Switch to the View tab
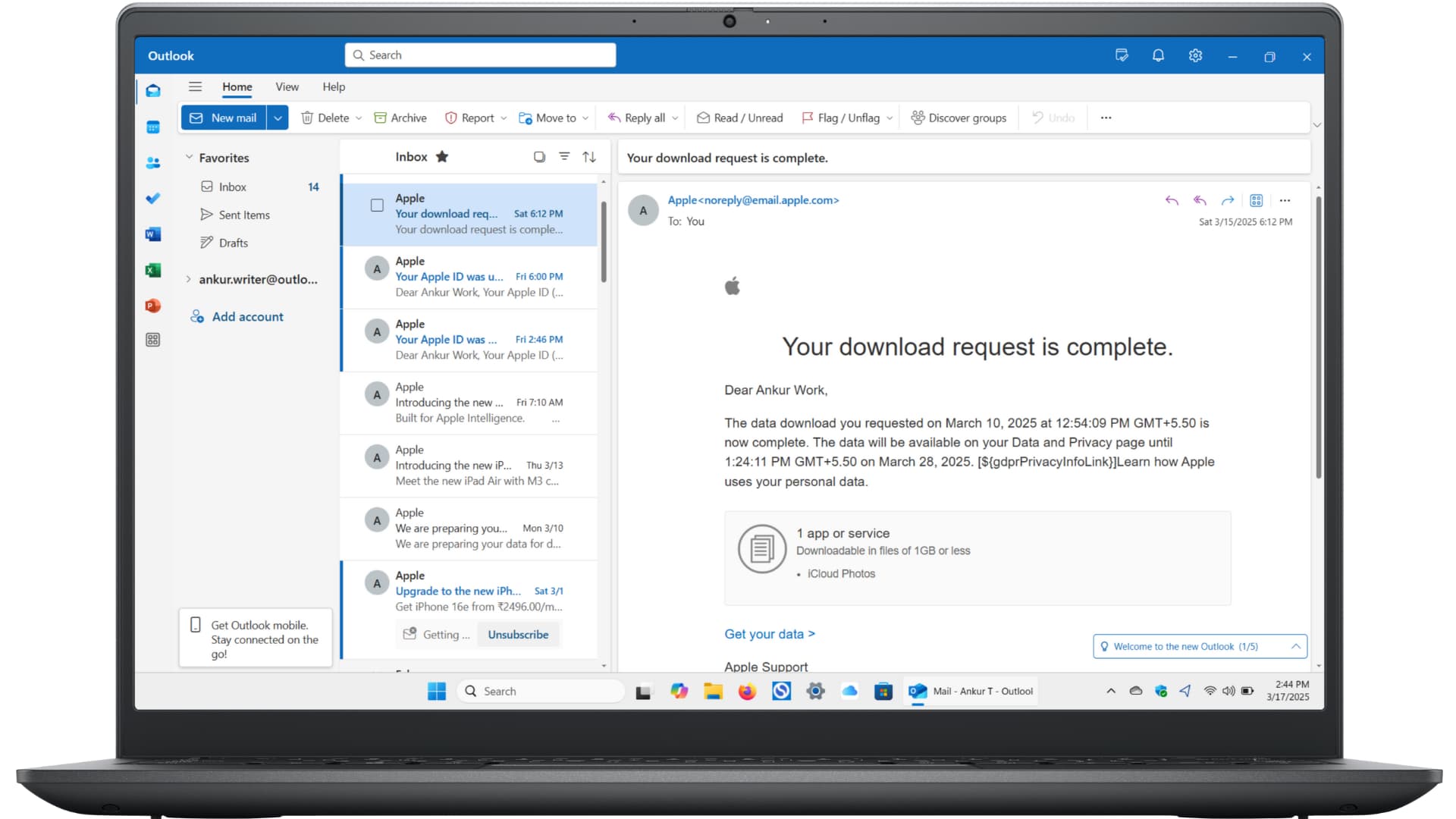 point(287,86)
